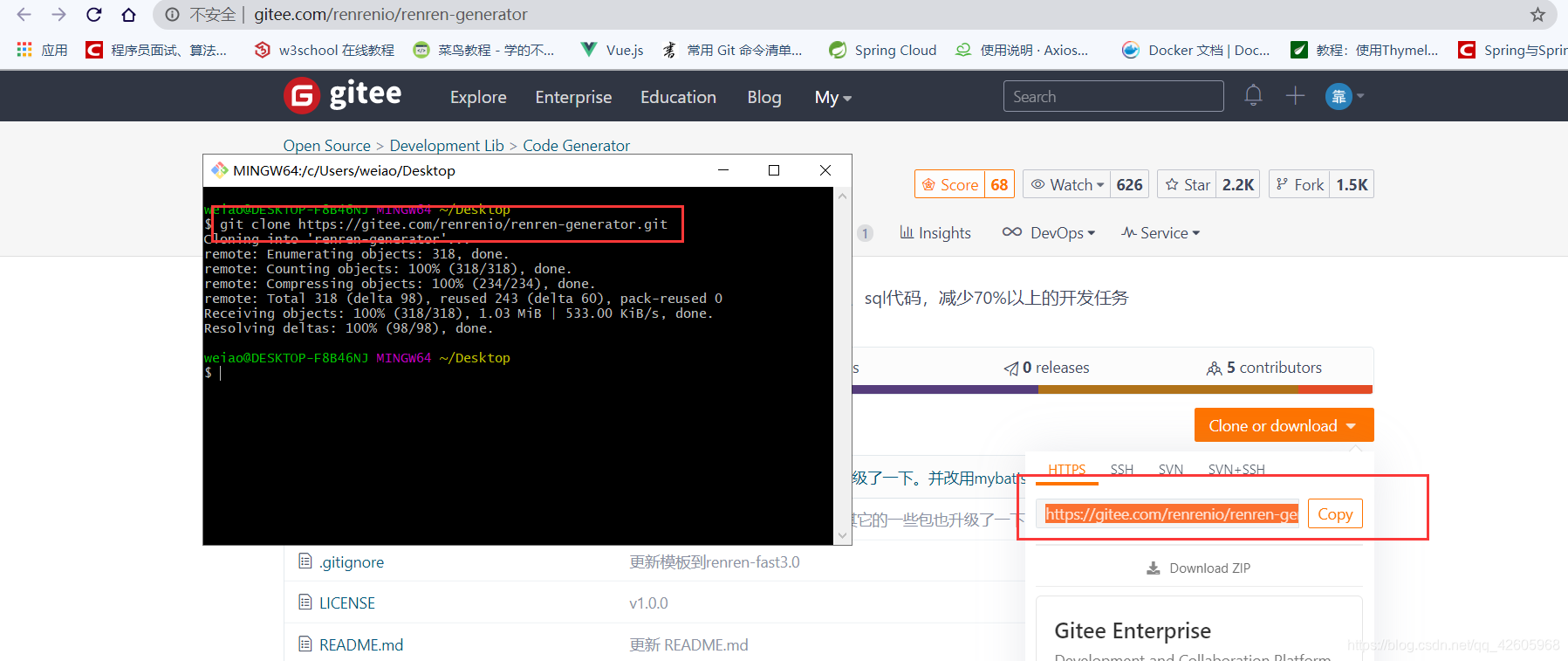Open the Docker docs bookmark
The height and width of the screenshot is (661, 1568).
click(x=1196, y=50)
